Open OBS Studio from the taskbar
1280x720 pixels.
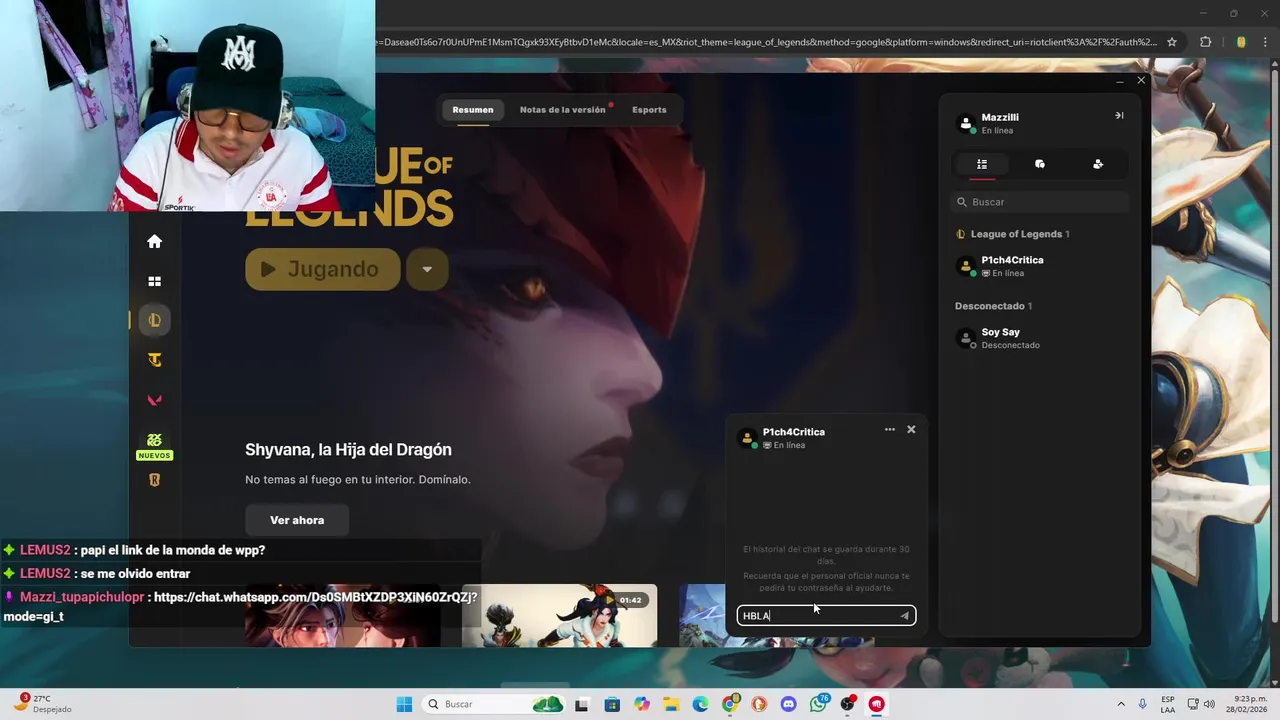click(x=848, y=704)
